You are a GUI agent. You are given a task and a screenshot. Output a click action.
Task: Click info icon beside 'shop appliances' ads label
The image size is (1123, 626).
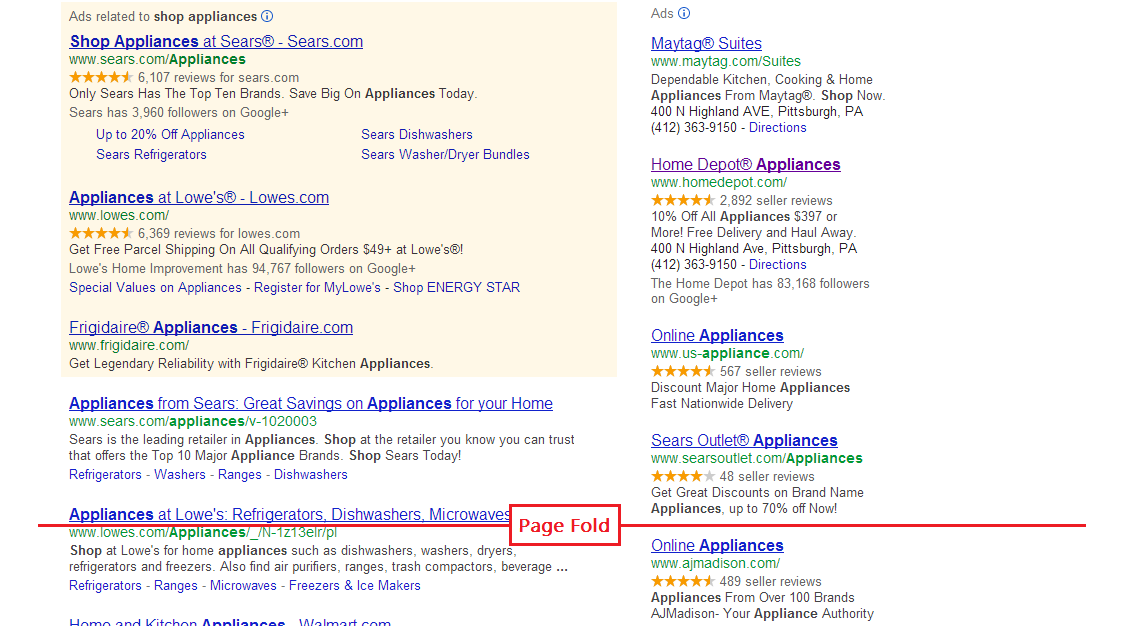click(x=267, y=16)
